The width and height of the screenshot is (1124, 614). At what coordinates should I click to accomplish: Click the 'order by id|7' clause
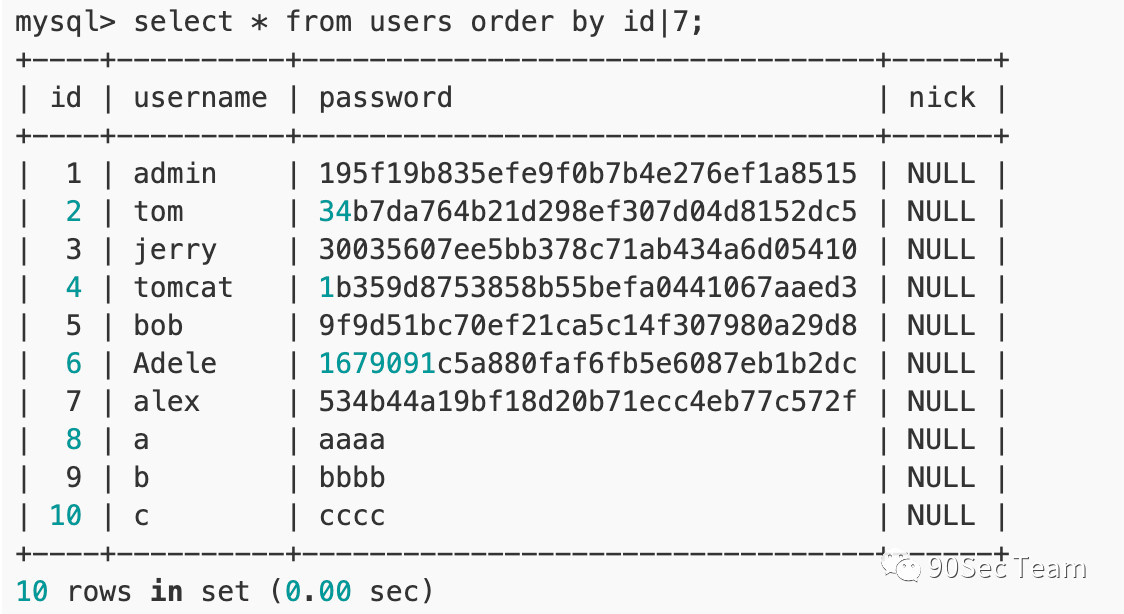click(x=587, y=22)
